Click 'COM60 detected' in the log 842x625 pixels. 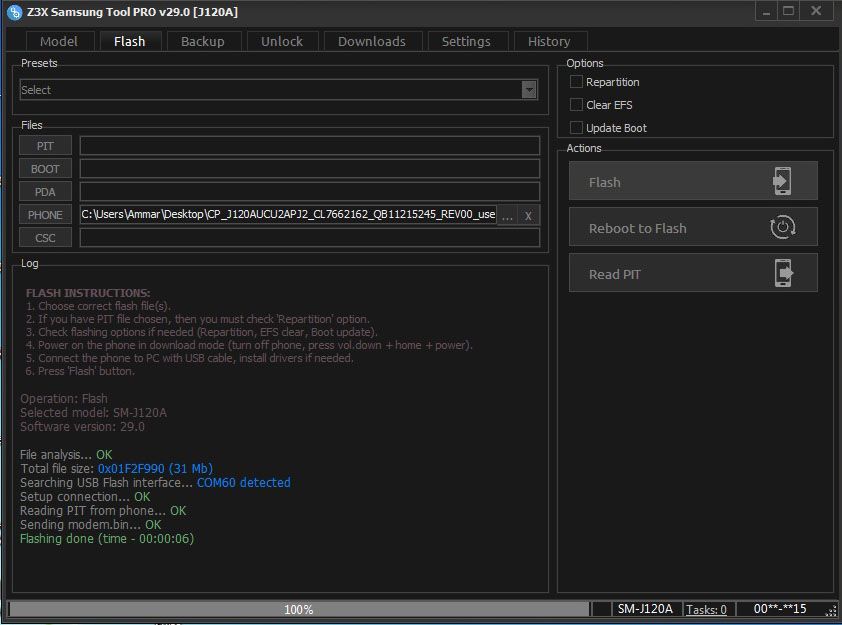click(244, 483)
